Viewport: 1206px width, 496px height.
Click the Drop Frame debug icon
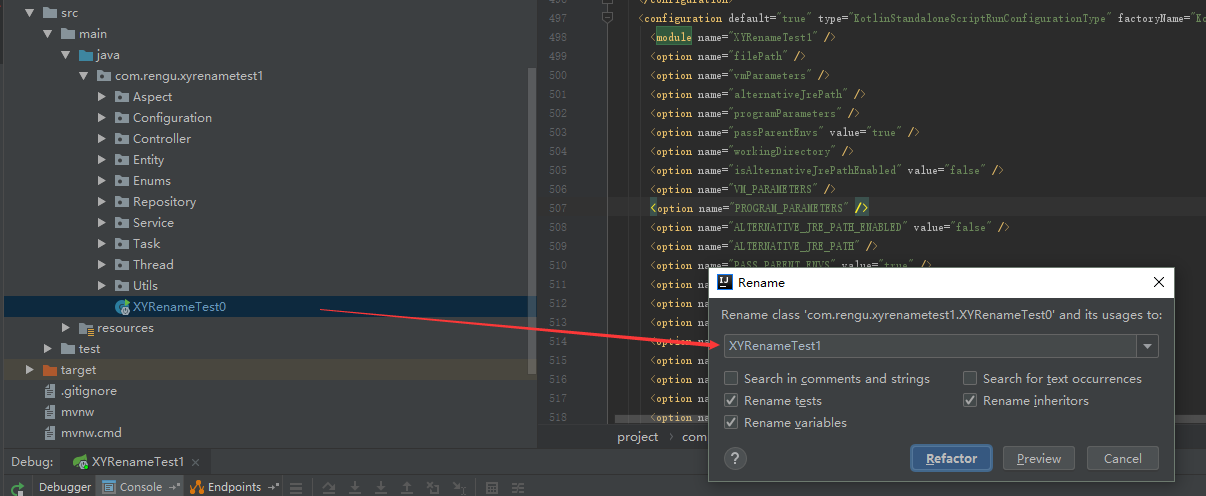click(435, 488)
